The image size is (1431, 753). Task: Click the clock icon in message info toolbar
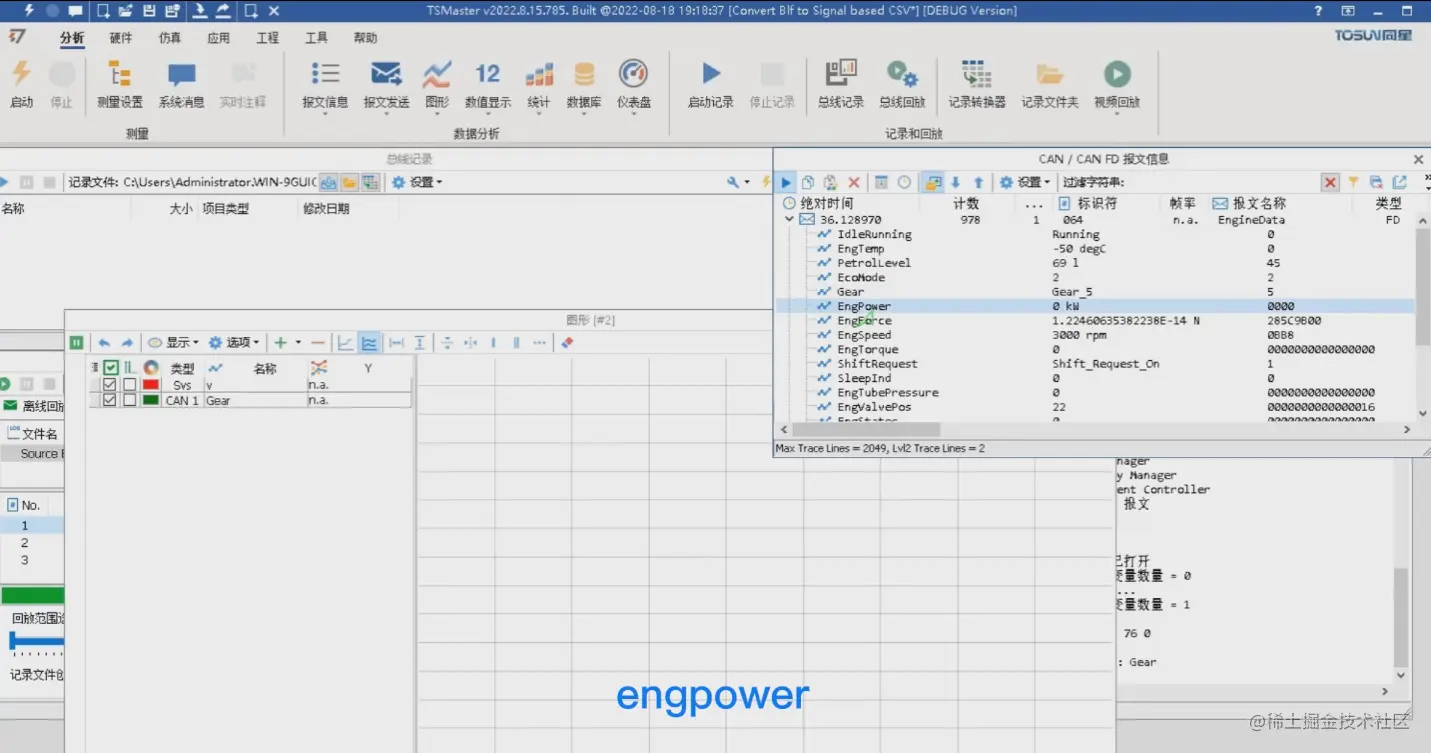coord(904,182)
